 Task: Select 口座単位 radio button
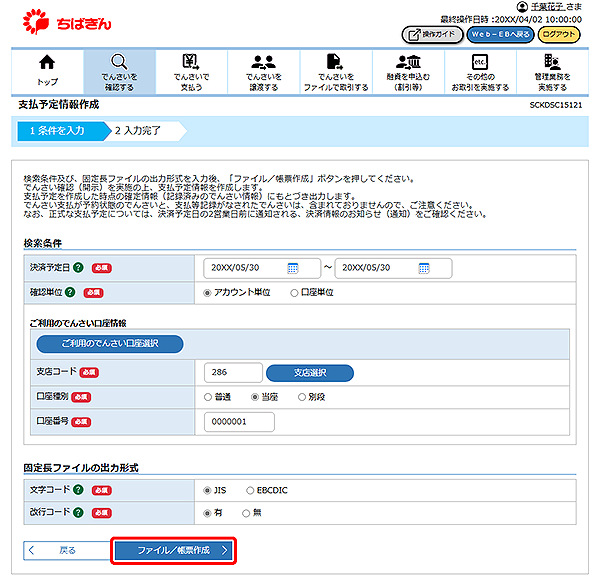[294, 293]
